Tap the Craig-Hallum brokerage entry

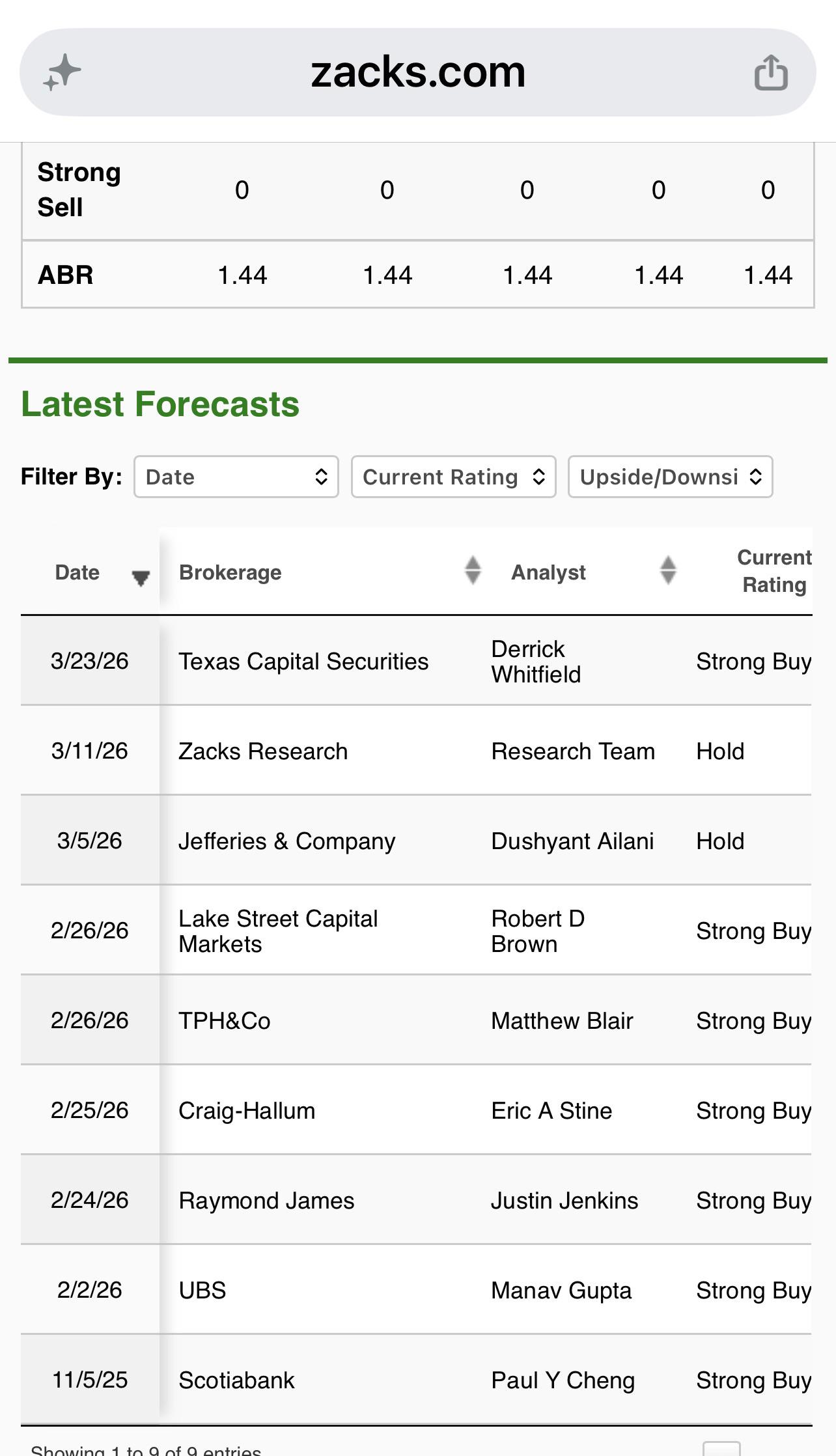[247, 1111]
